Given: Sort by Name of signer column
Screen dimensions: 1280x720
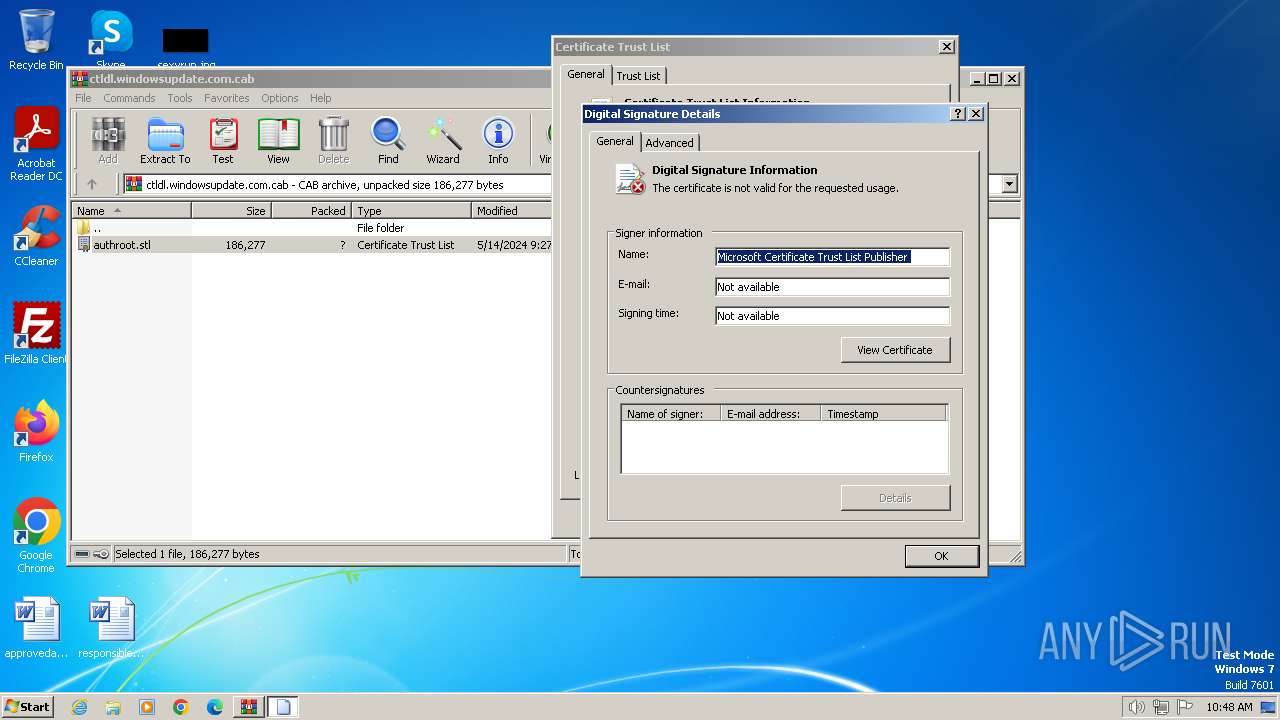Looking at the screenshot, I should click(670, 414).
